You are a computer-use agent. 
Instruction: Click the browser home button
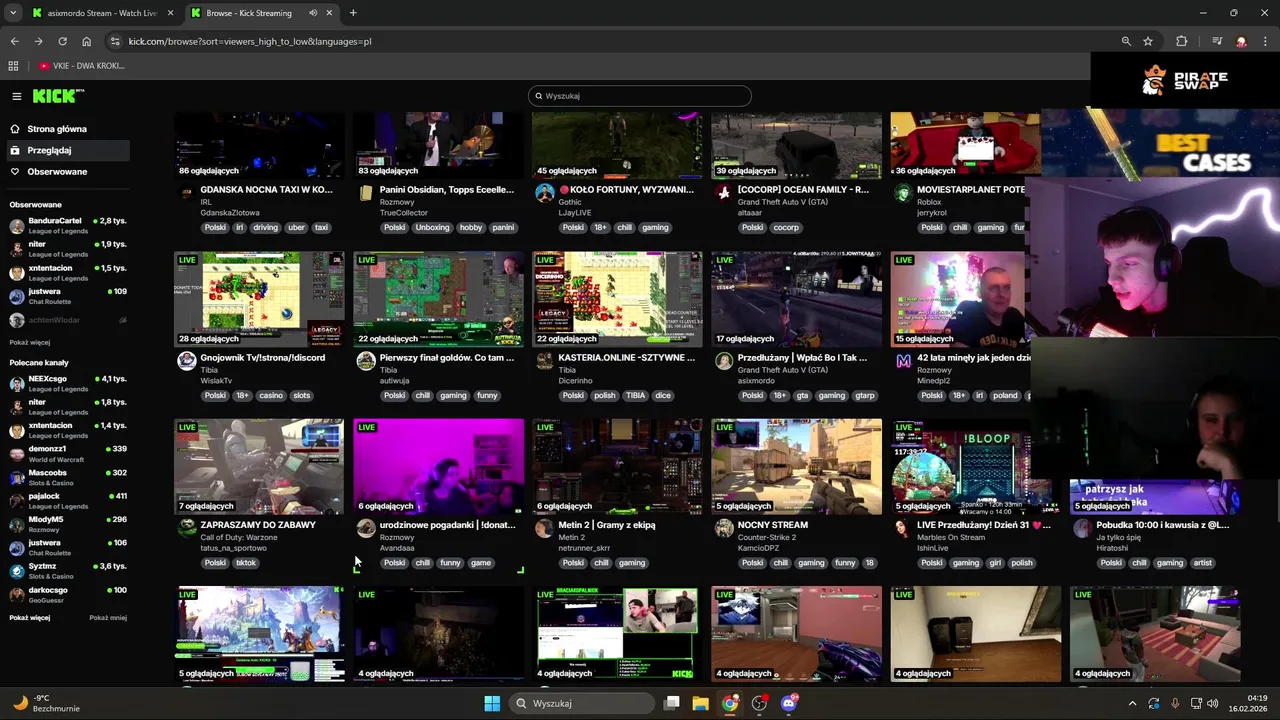tap(86, 41)
